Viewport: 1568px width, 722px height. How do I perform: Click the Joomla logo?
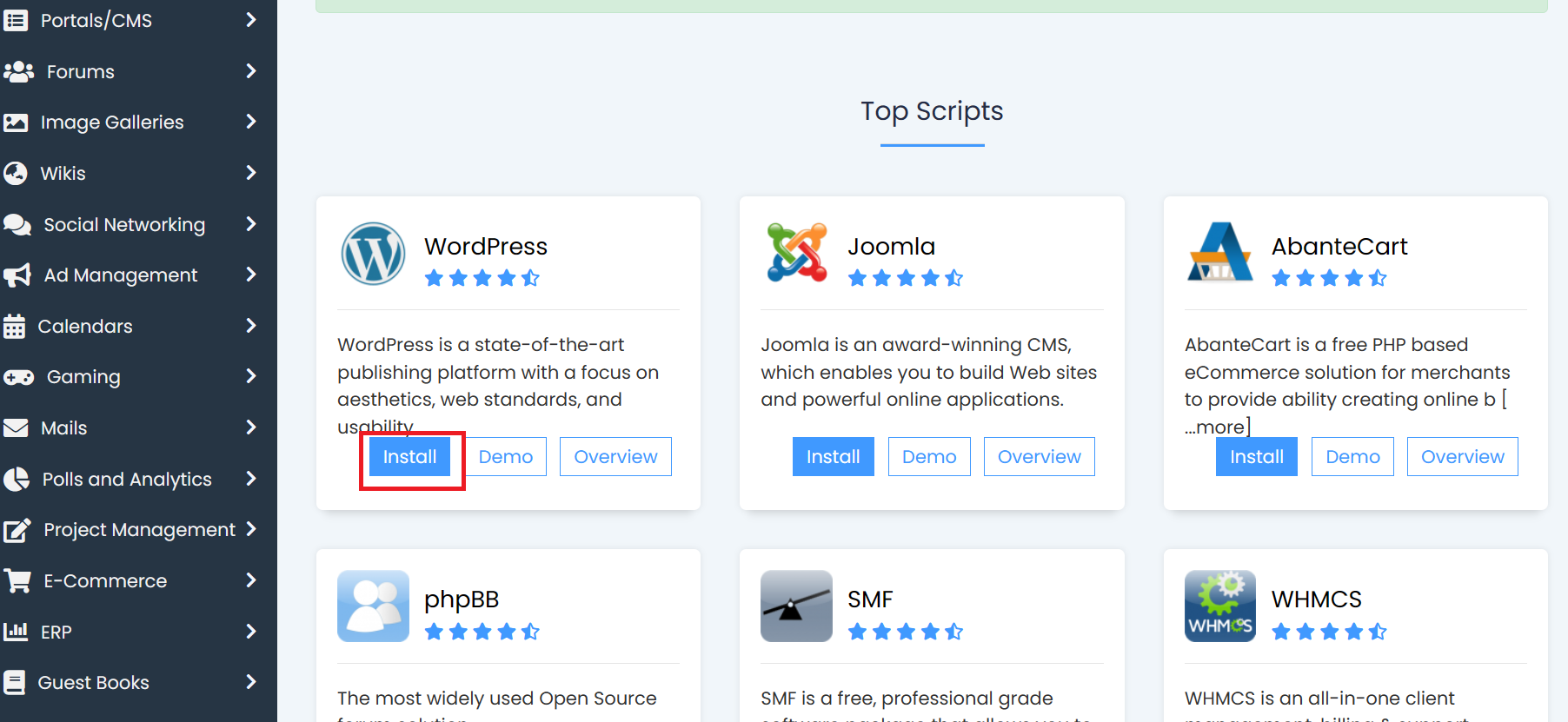[797, 253]
